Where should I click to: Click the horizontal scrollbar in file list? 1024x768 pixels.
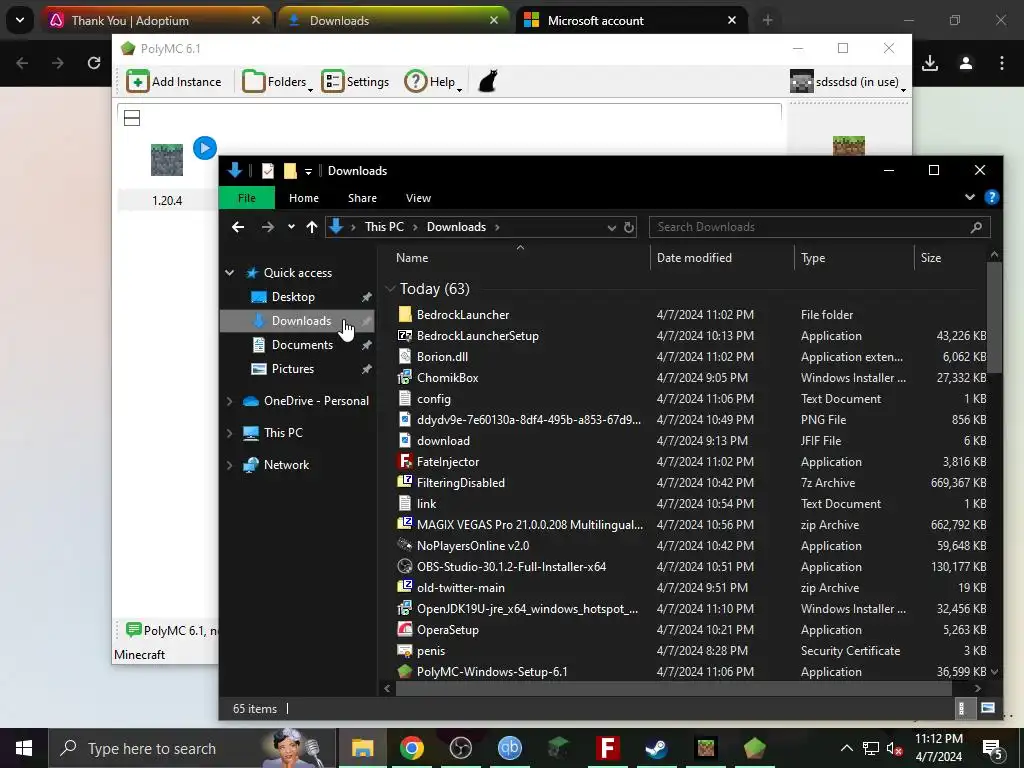point(673,688)
